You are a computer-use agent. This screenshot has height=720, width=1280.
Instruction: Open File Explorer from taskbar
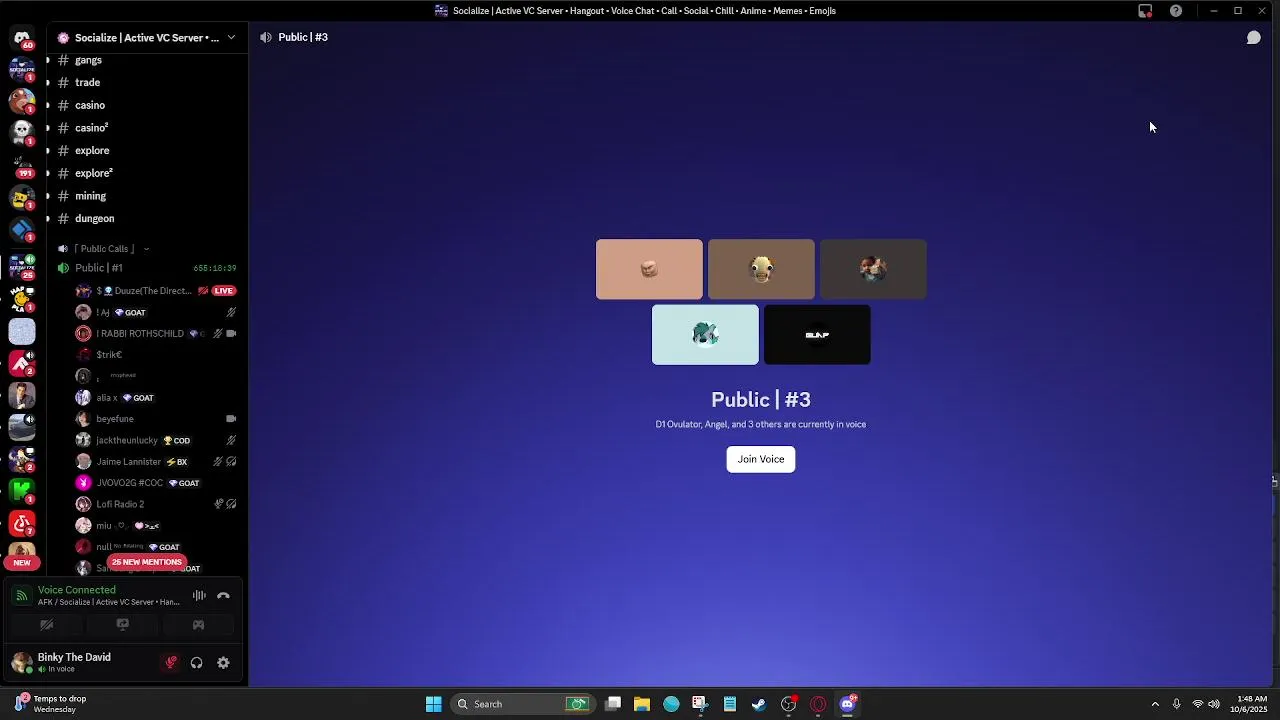pyautogui.click(x=642, y=704)
